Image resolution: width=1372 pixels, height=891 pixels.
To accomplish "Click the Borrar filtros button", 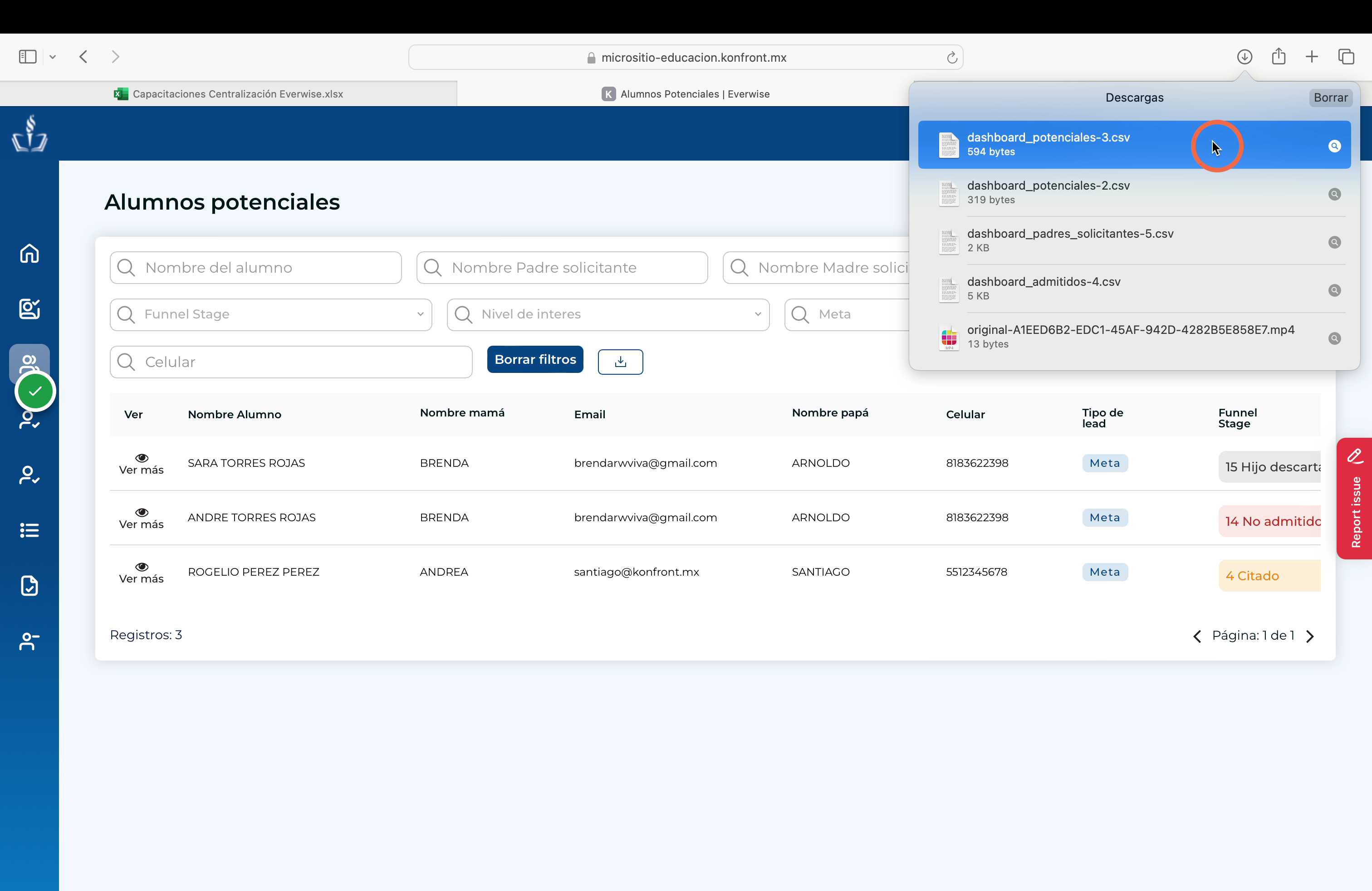I will [x=535, y=360].
